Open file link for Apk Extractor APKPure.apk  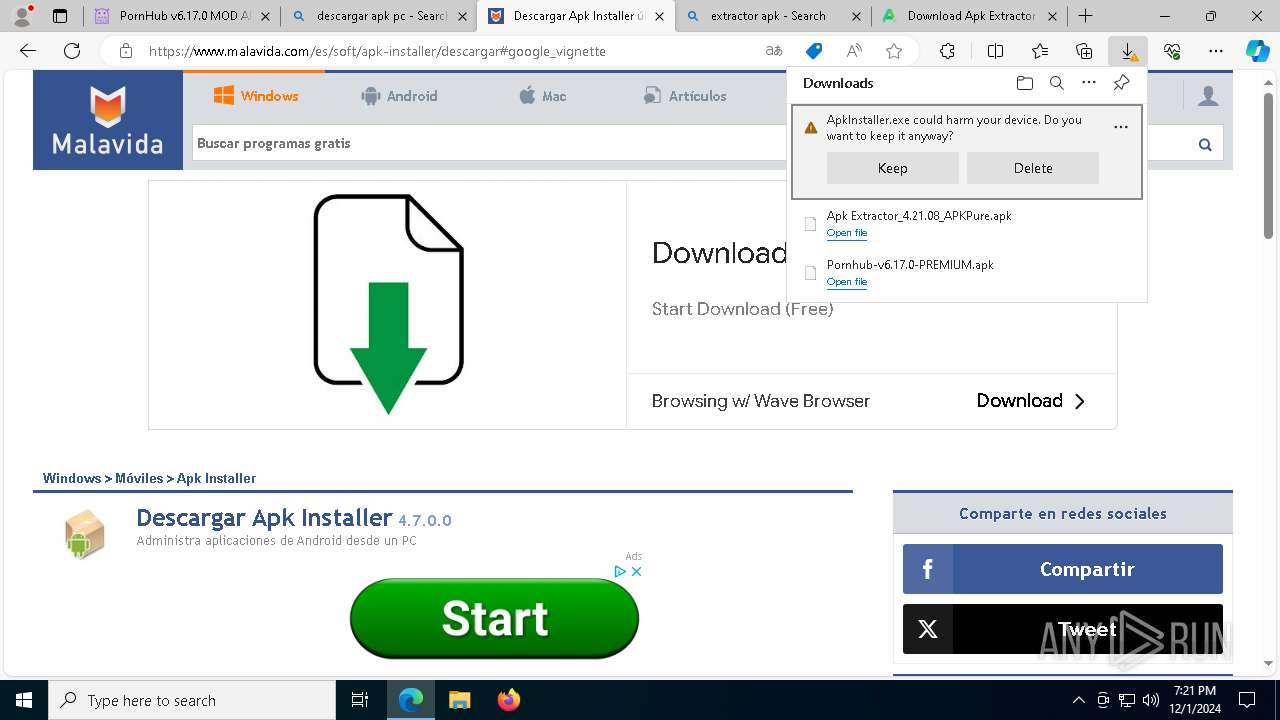point(846,233)
